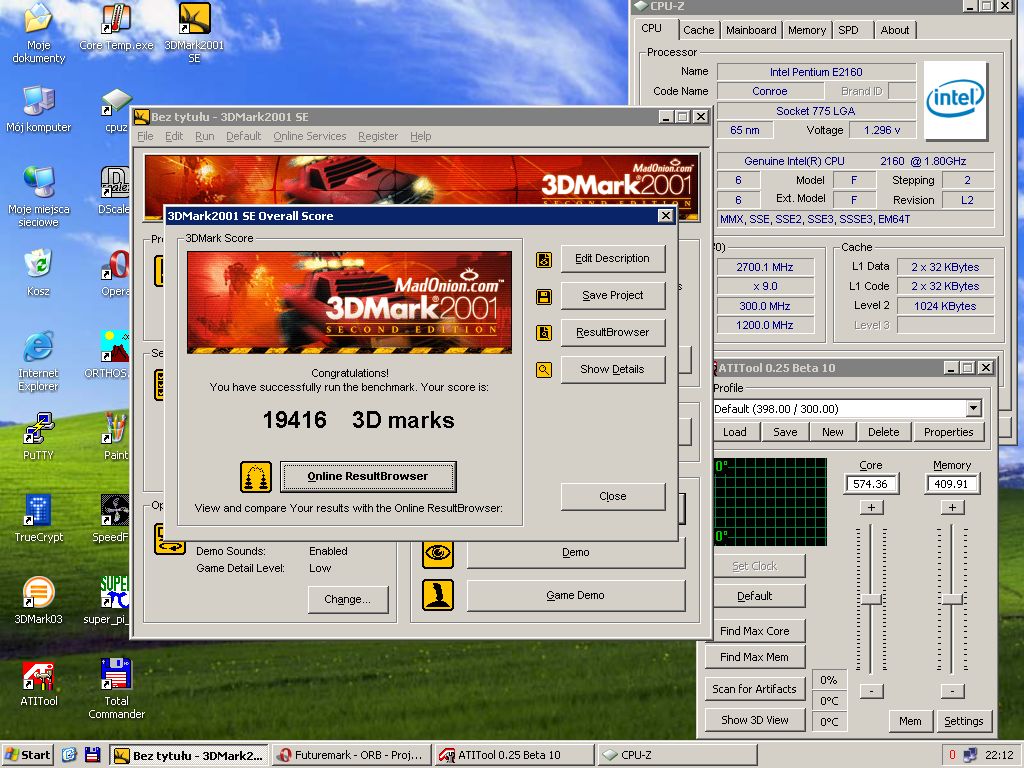Close the Overall Score dialog via Close button

click(x=612, y=496)
